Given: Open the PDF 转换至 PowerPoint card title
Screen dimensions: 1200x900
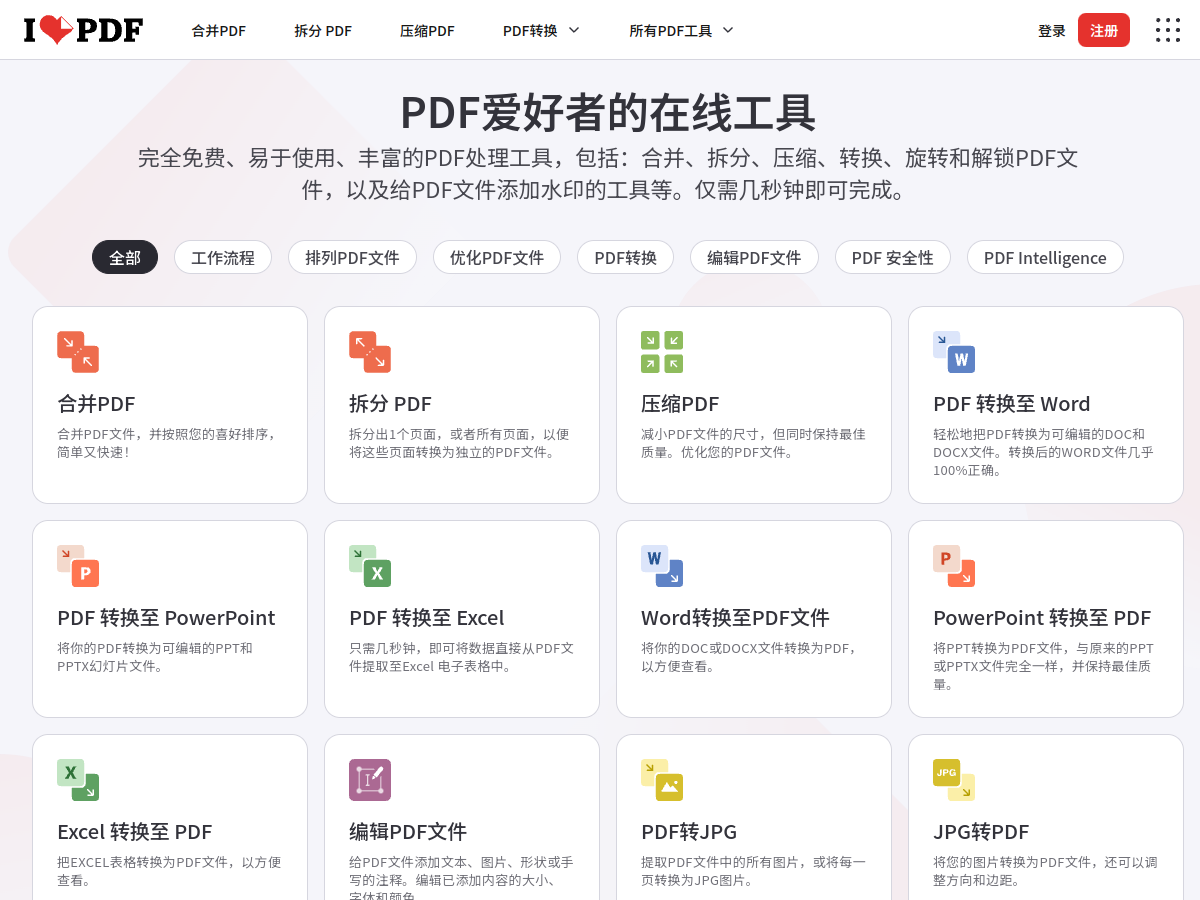Looking at the screenshot, I should tap(166, 618).
